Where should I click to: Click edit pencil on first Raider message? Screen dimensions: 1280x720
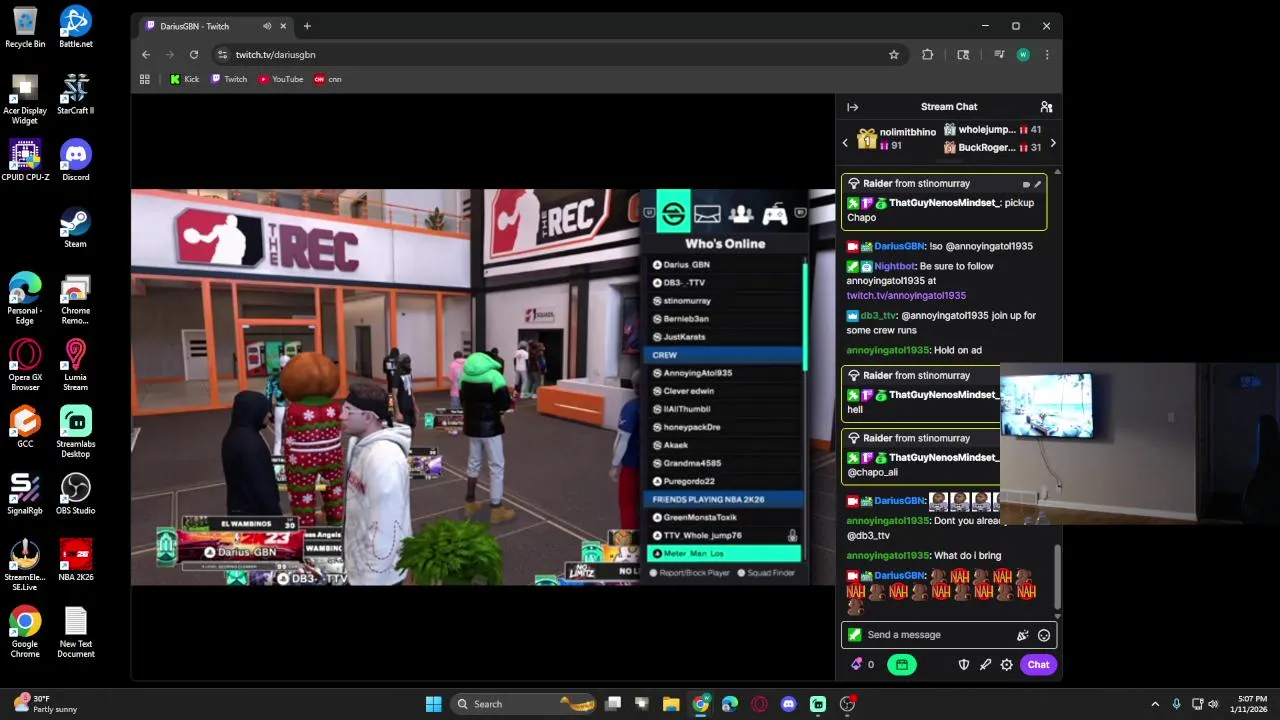pyautogui.click(x=1038, y=184)
